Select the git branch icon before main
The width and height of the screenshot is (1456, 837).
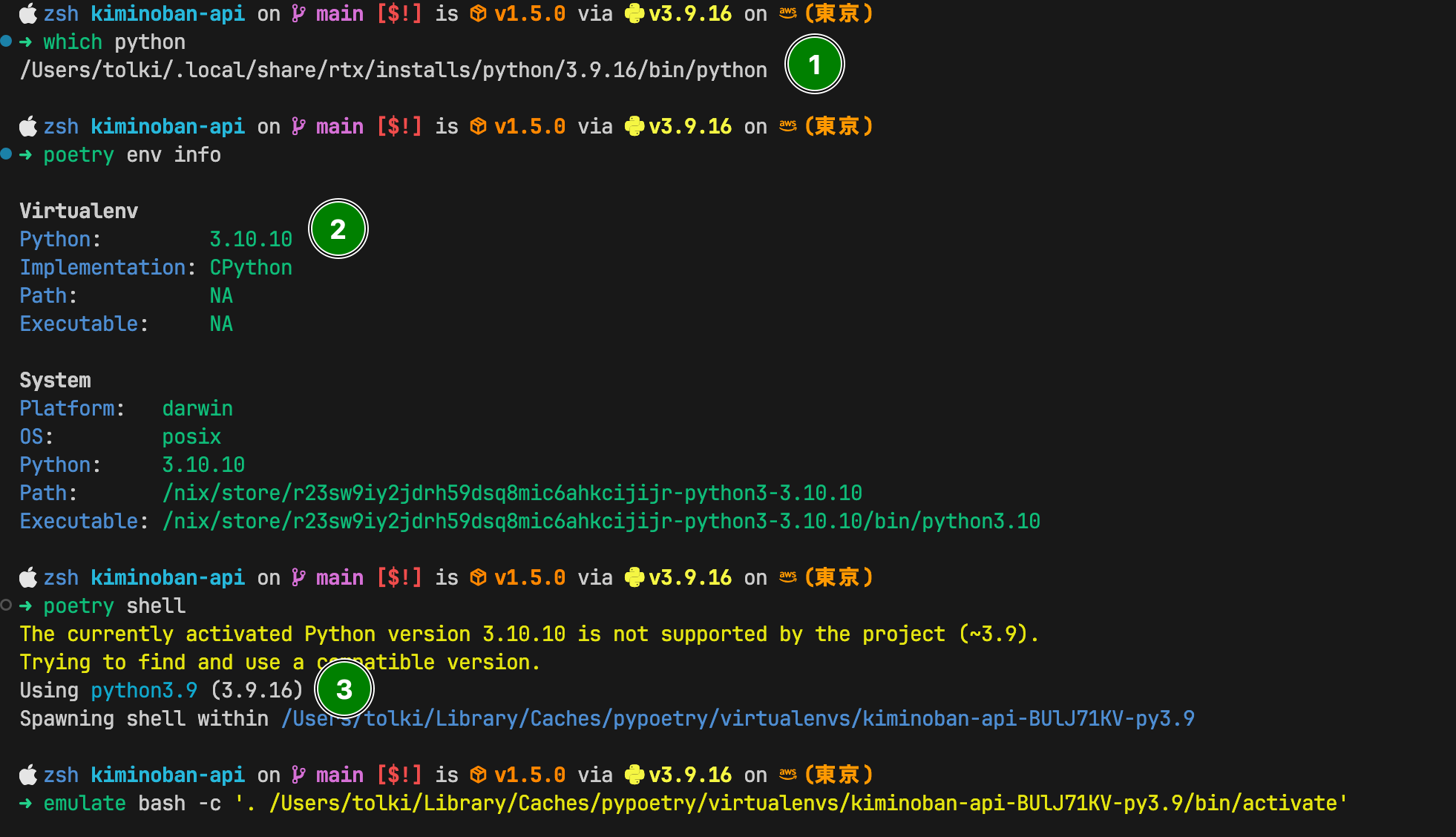tap(298, 13)
